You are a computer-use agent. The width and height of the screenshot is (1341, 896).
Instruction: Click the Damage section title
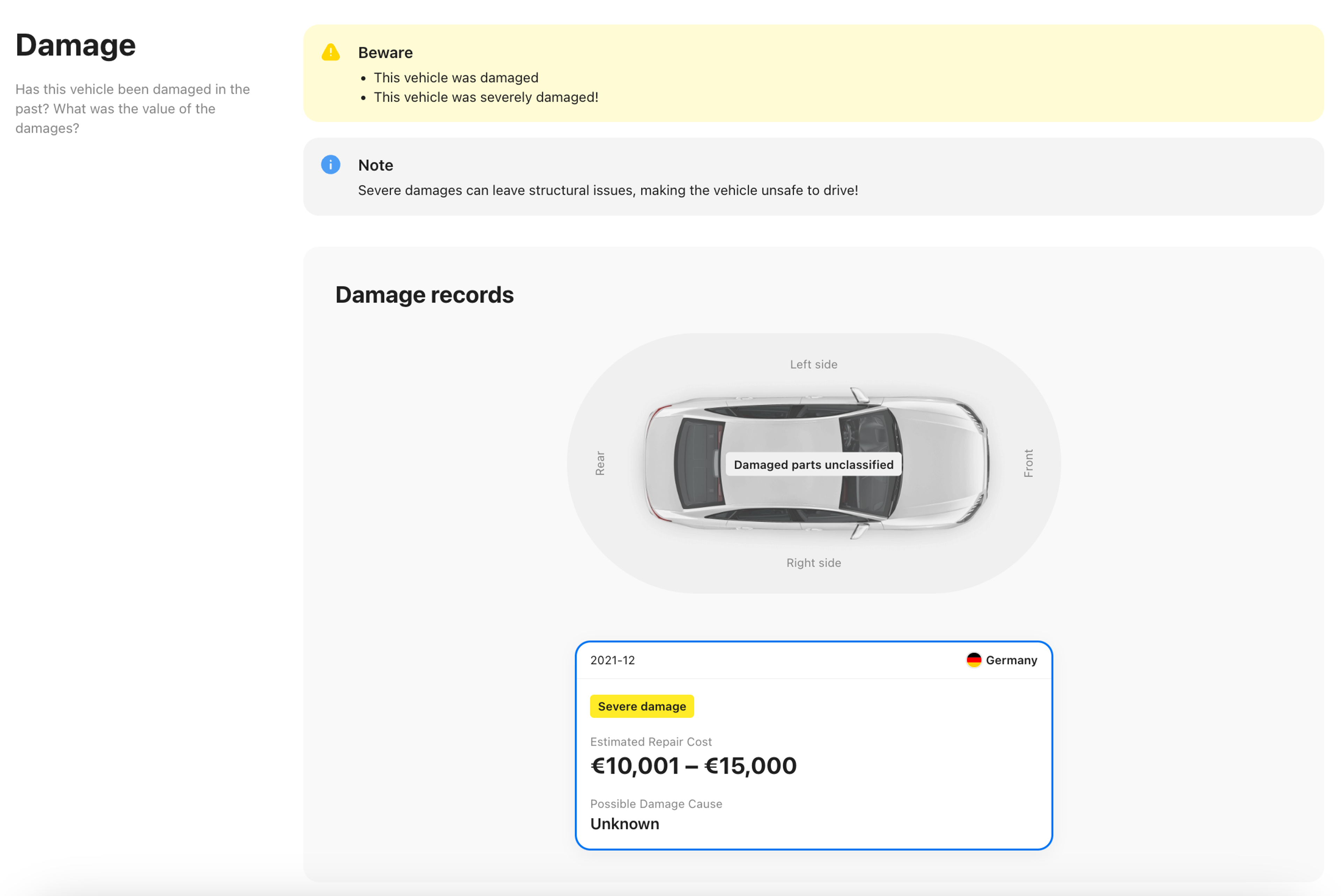pyautogui.click(x=75, y=45)
